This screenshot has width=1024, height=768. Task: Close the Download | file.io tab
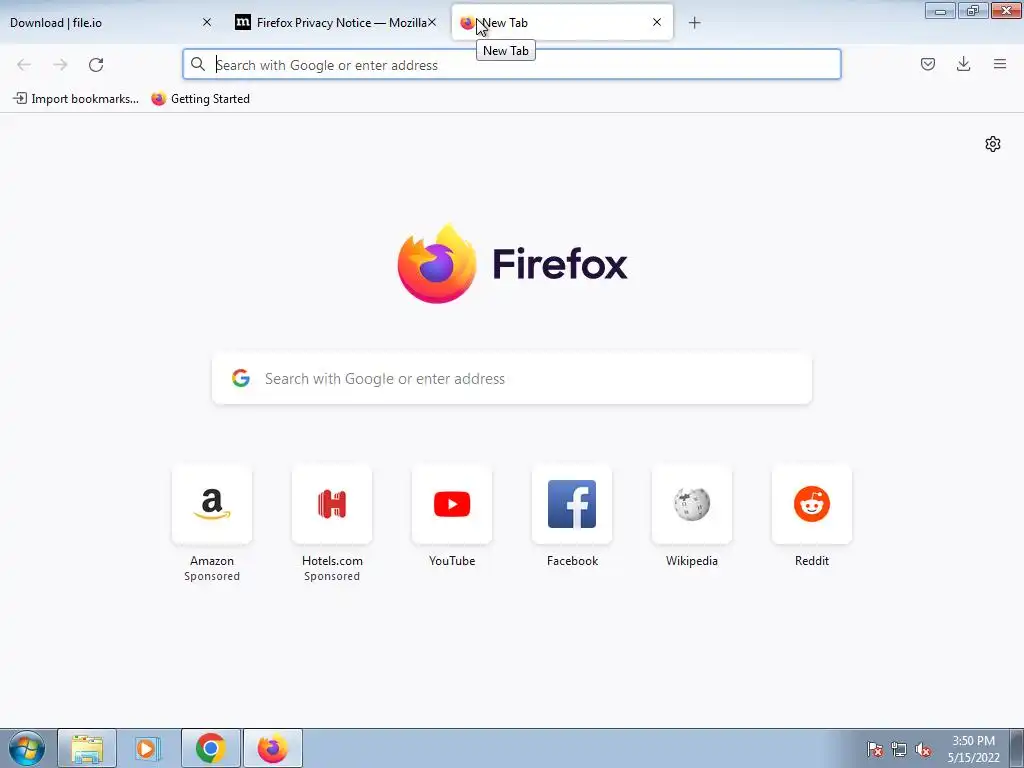click(207, 22)
